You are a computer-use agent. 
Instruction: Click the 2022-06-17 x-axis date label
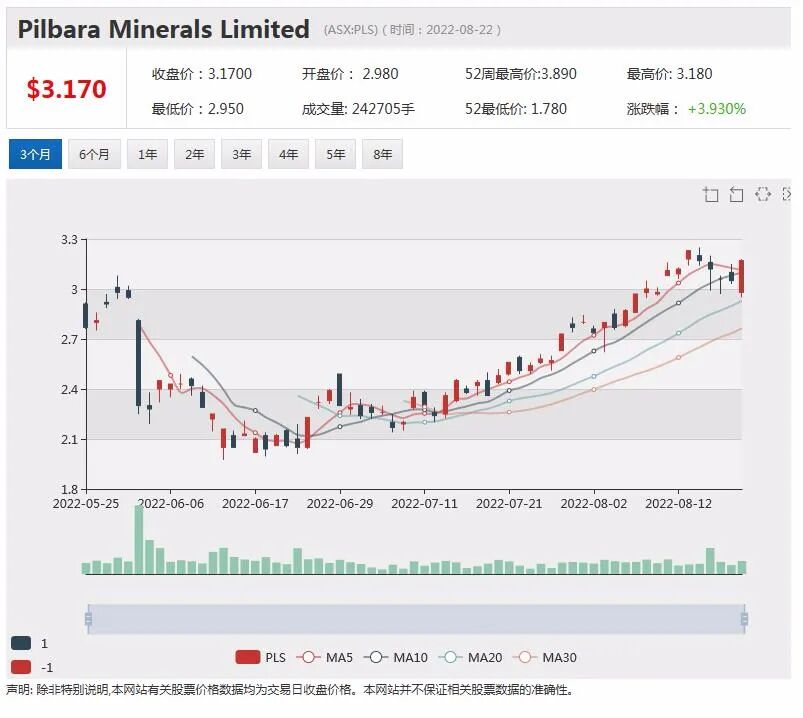[x=255, y=503]
